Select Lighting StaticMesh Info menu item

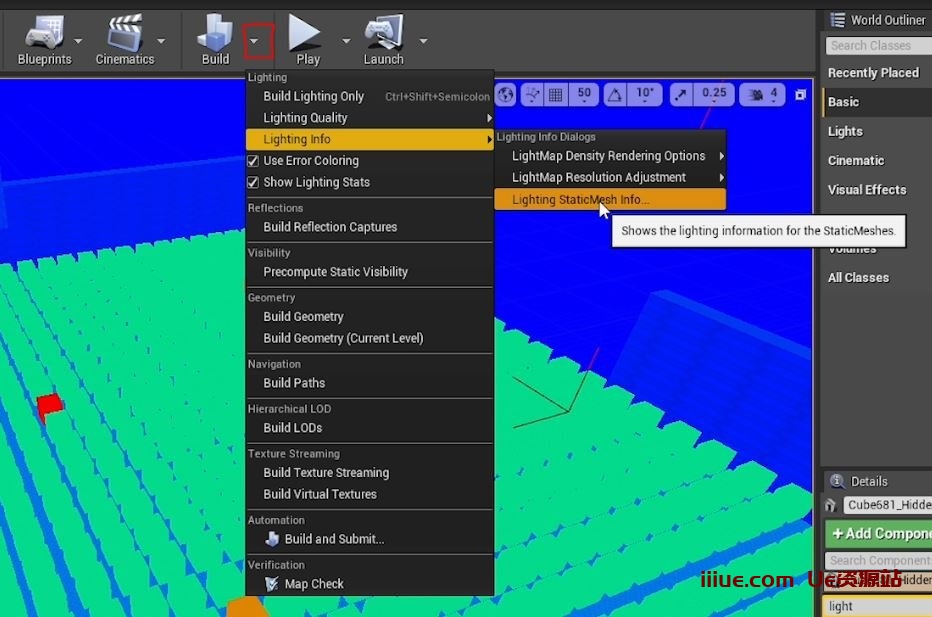(x=580, y=200)
